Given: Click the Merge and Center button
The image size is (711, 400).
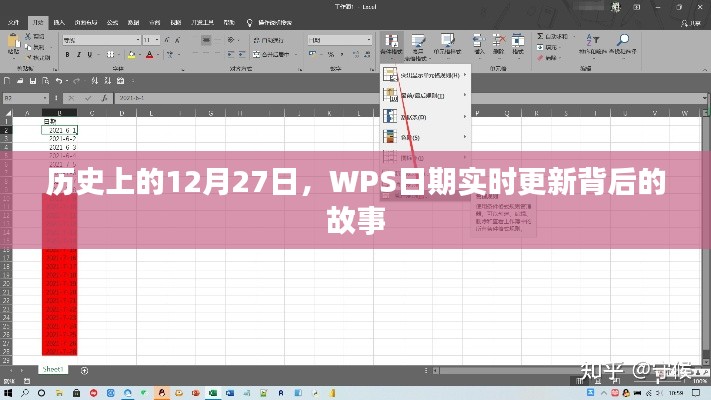Looking at the screenshot, I should coord(272,54).
